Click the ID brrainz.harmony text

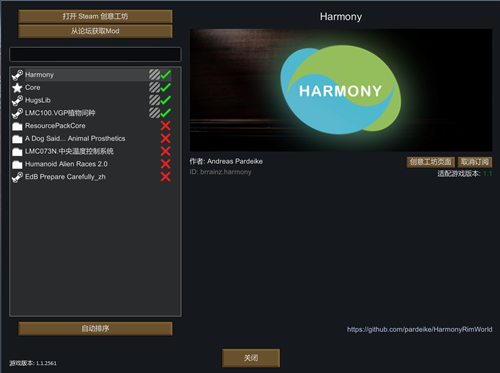point(220,172)
